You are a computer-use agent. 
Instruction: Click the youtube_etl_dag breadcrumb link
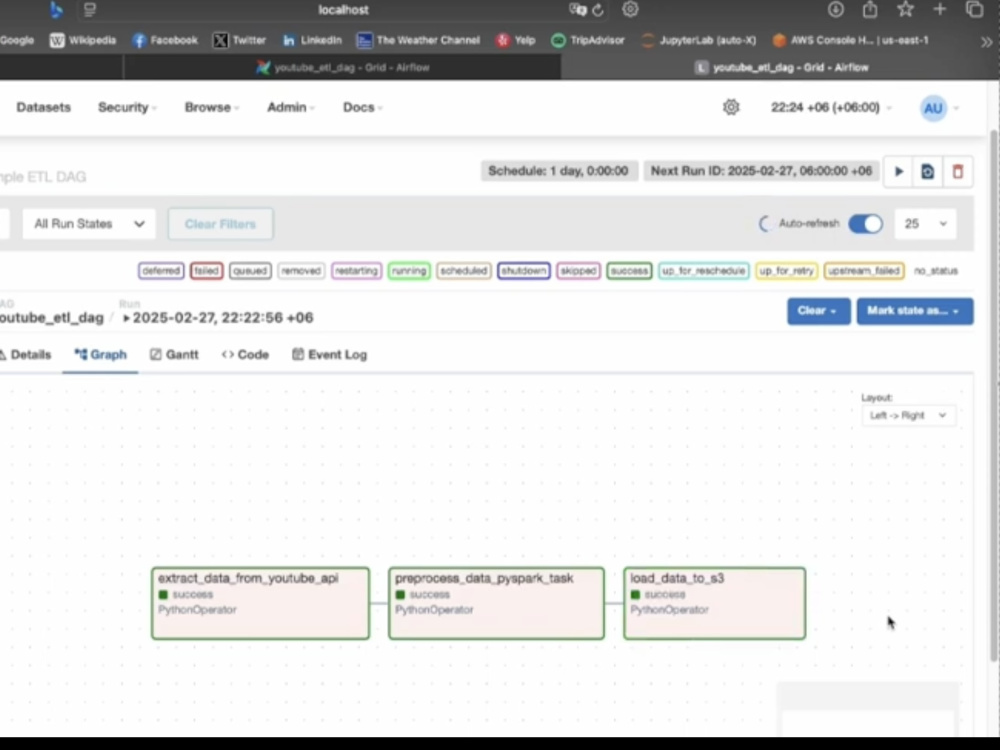pyautogui.click(x=52, y=318)
